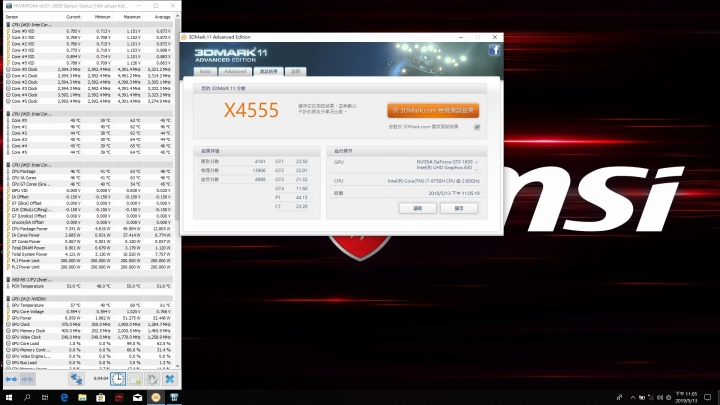Viewport: 720px width, 405px height.
Task: Open the 說明 help tab
Action: click(x=295, y=72)
